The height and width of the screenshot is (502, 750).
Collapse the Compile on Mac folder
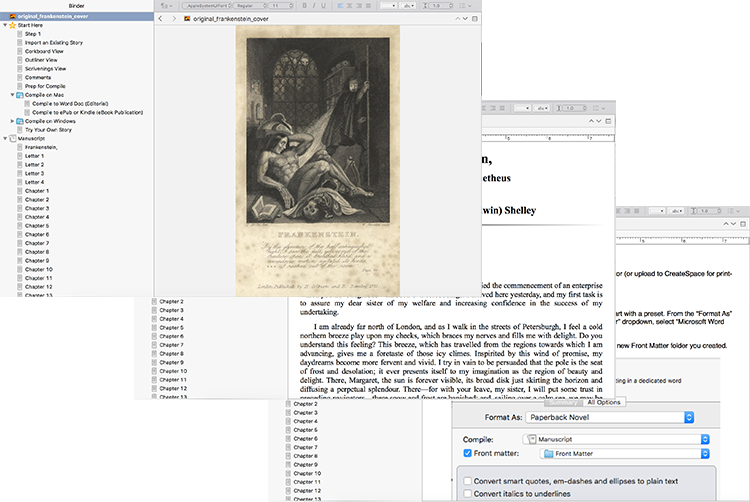coord(12,95)
